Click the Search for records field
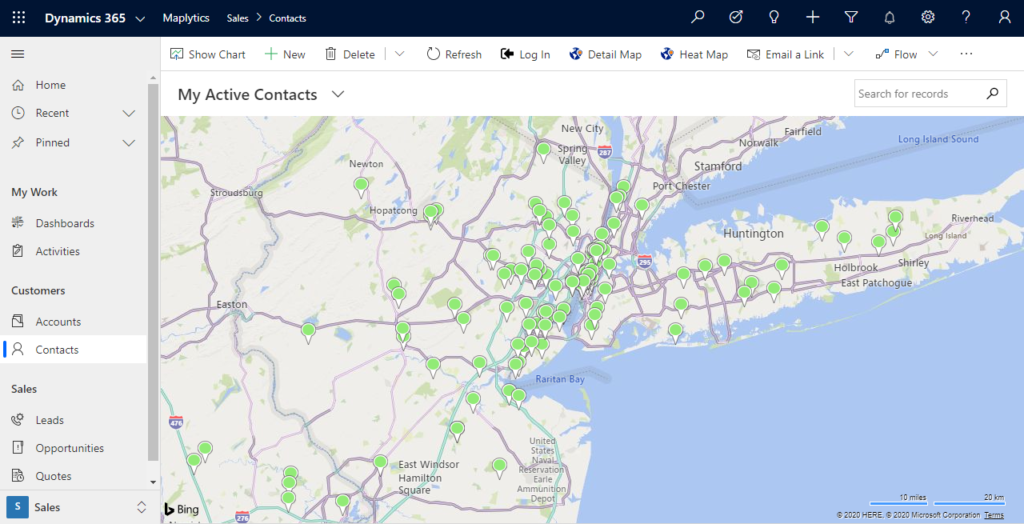1024x524 pixels. pos(916,94)
